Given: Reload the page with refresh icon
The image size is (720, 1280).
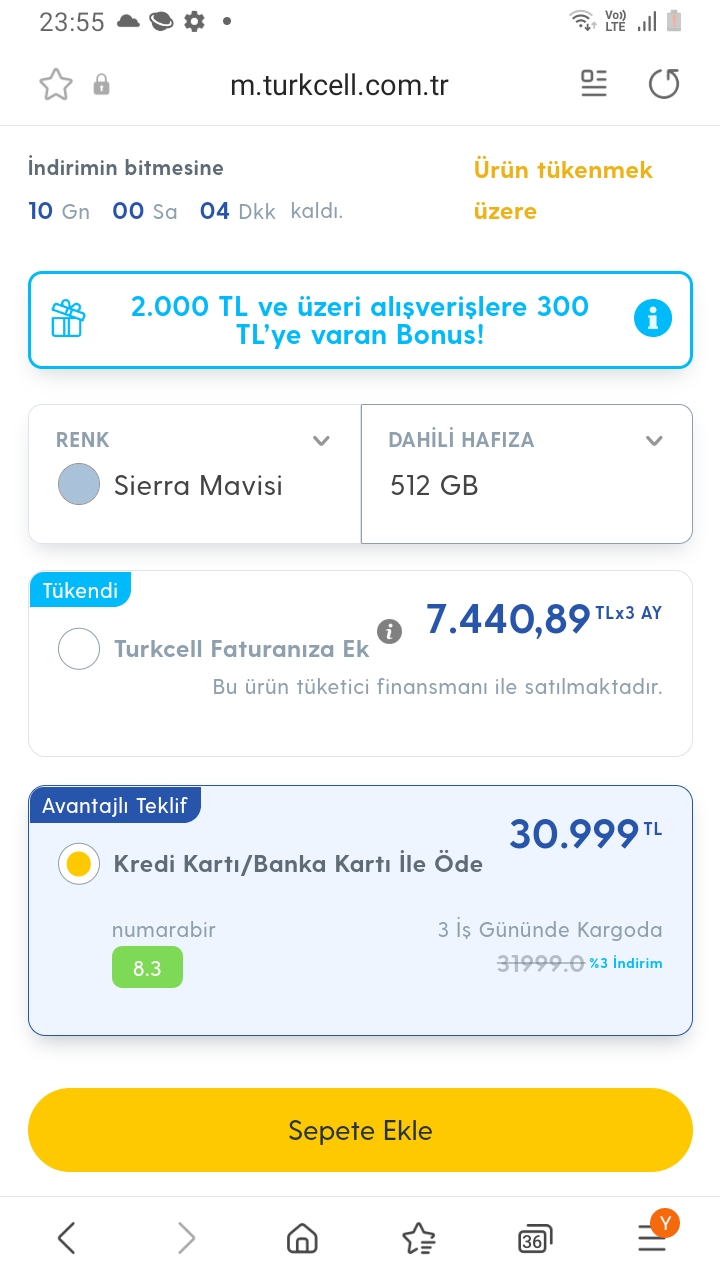Looking at the screenshot, I should [x=664, y=84].
